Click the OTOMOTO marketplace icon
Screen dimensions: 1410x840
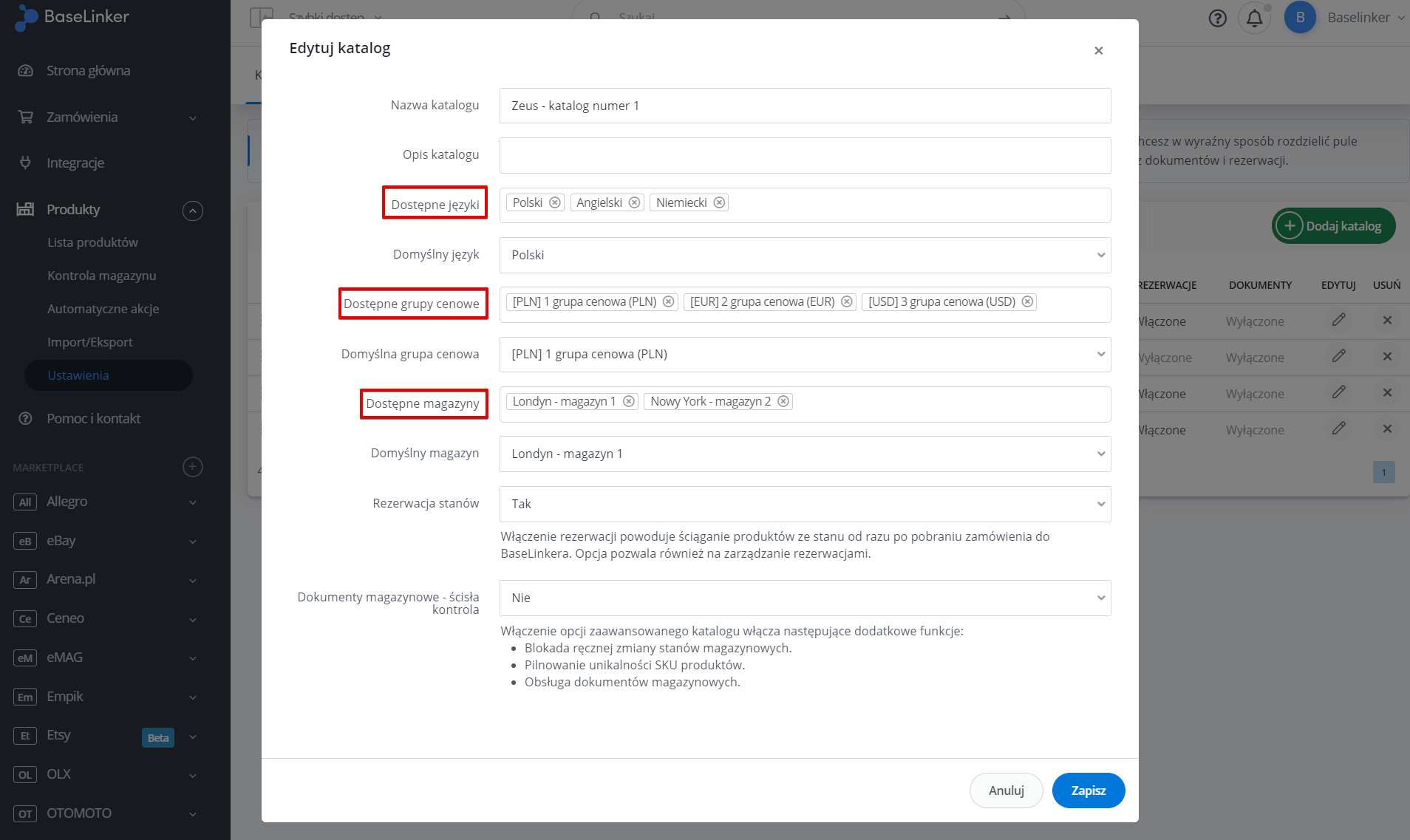25,813
